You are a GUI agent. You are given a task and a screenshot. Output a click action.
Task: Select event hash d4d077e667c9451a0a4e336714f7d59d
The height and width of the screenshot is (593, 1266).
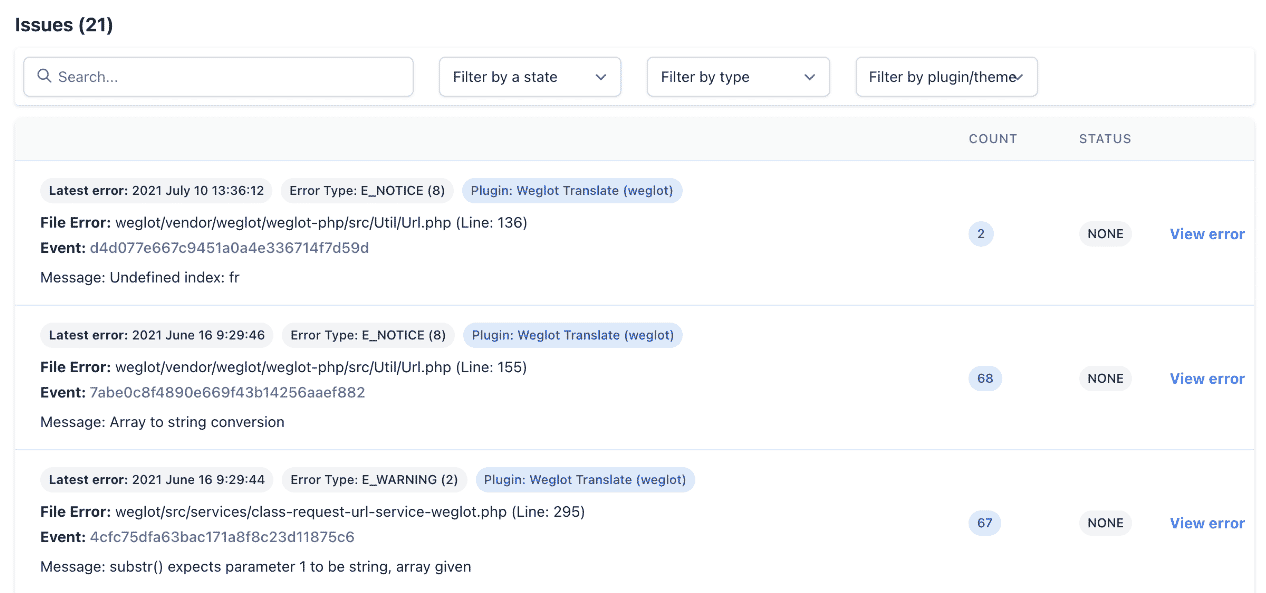(x=229, y=248)
